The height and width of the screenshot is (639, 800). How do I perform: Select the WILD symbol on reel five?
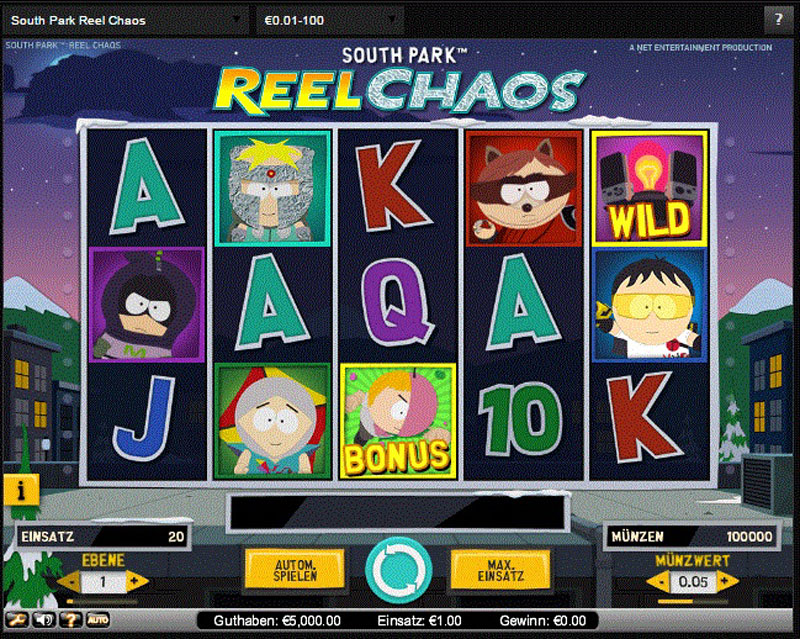[x=649, y=188]
